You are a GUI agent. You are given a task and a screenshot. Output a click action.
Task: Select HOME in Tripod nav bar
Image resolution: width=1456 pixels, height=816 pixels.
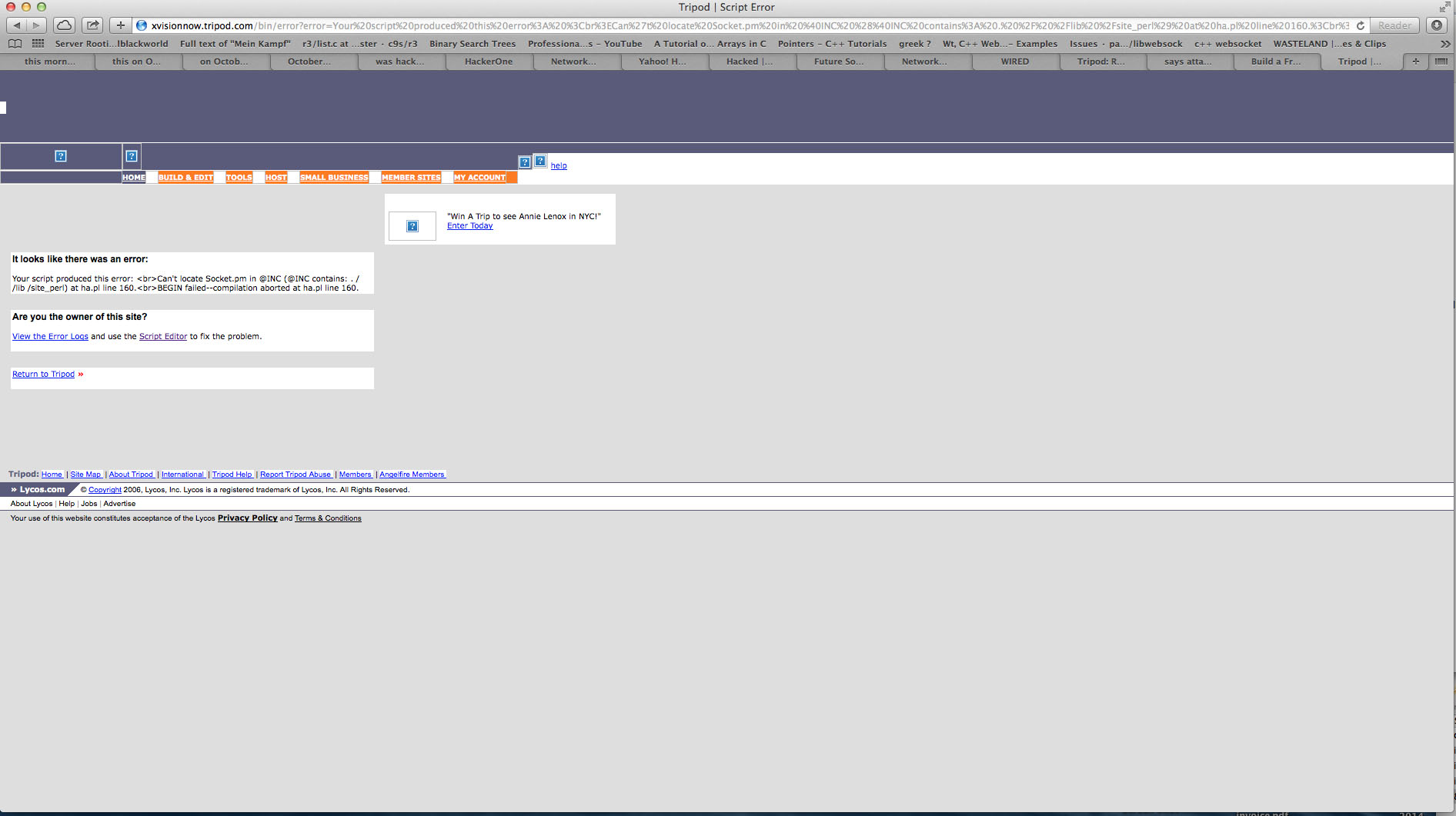[134, 178]
